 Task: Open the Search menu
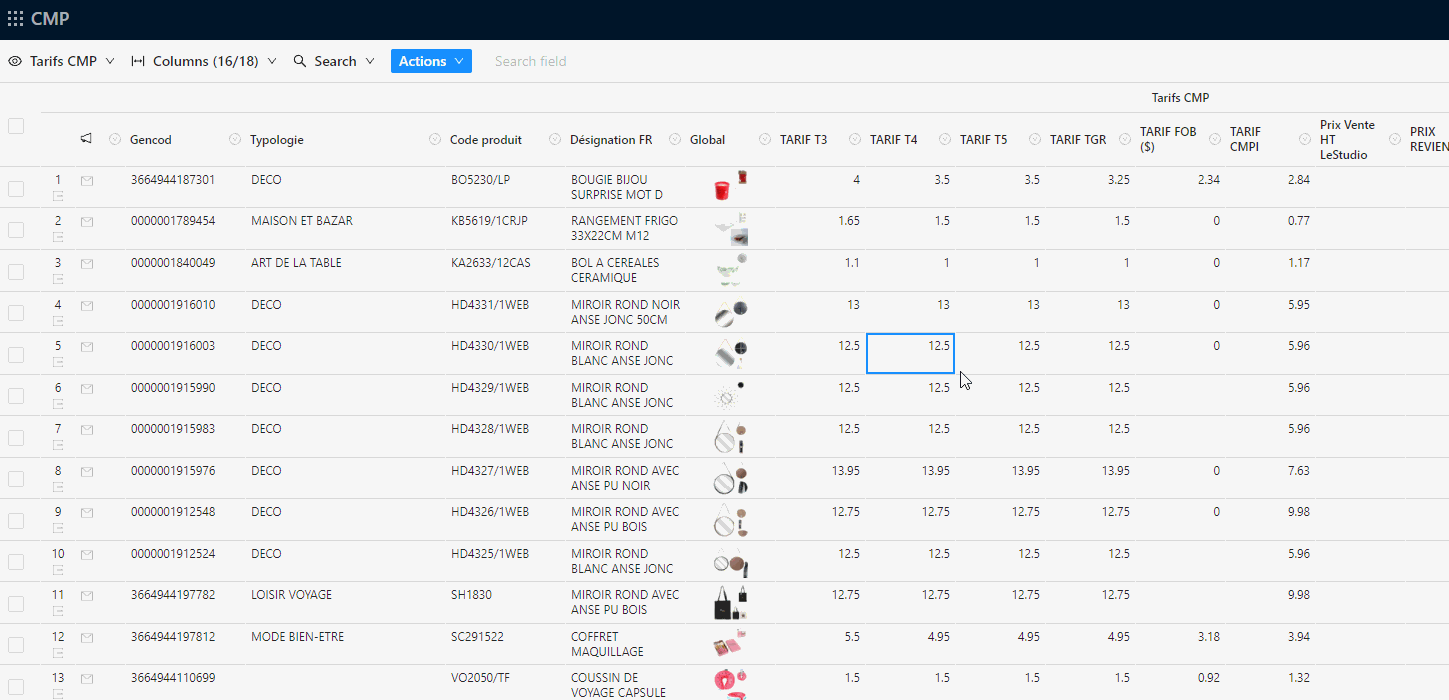point(335,61)
